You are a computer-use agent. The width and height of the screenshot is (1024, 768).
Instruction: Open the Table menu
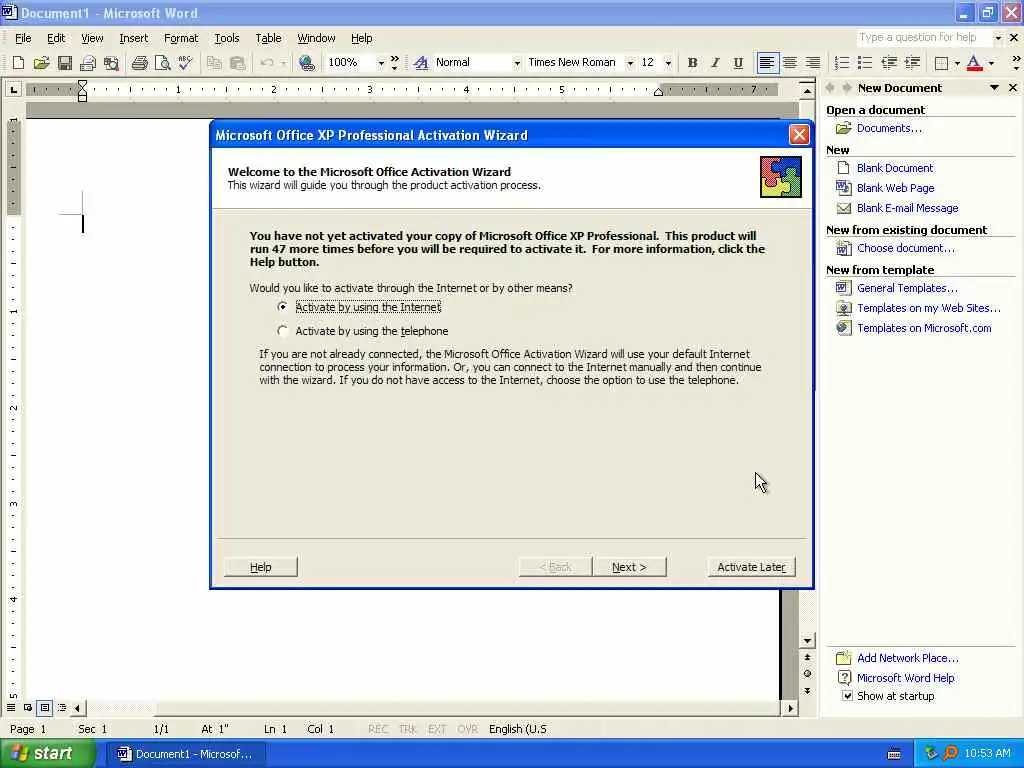tap(268, 38)
